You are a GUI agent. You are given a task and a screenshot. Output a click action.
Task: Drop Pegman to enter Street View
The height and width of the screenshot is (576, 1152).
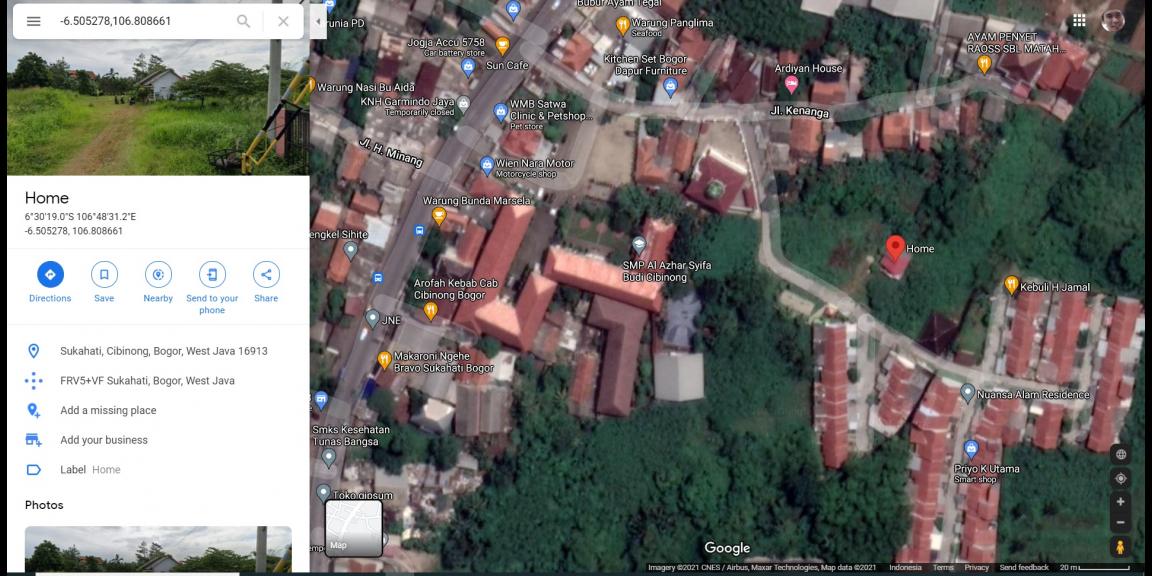point(1119,545)
